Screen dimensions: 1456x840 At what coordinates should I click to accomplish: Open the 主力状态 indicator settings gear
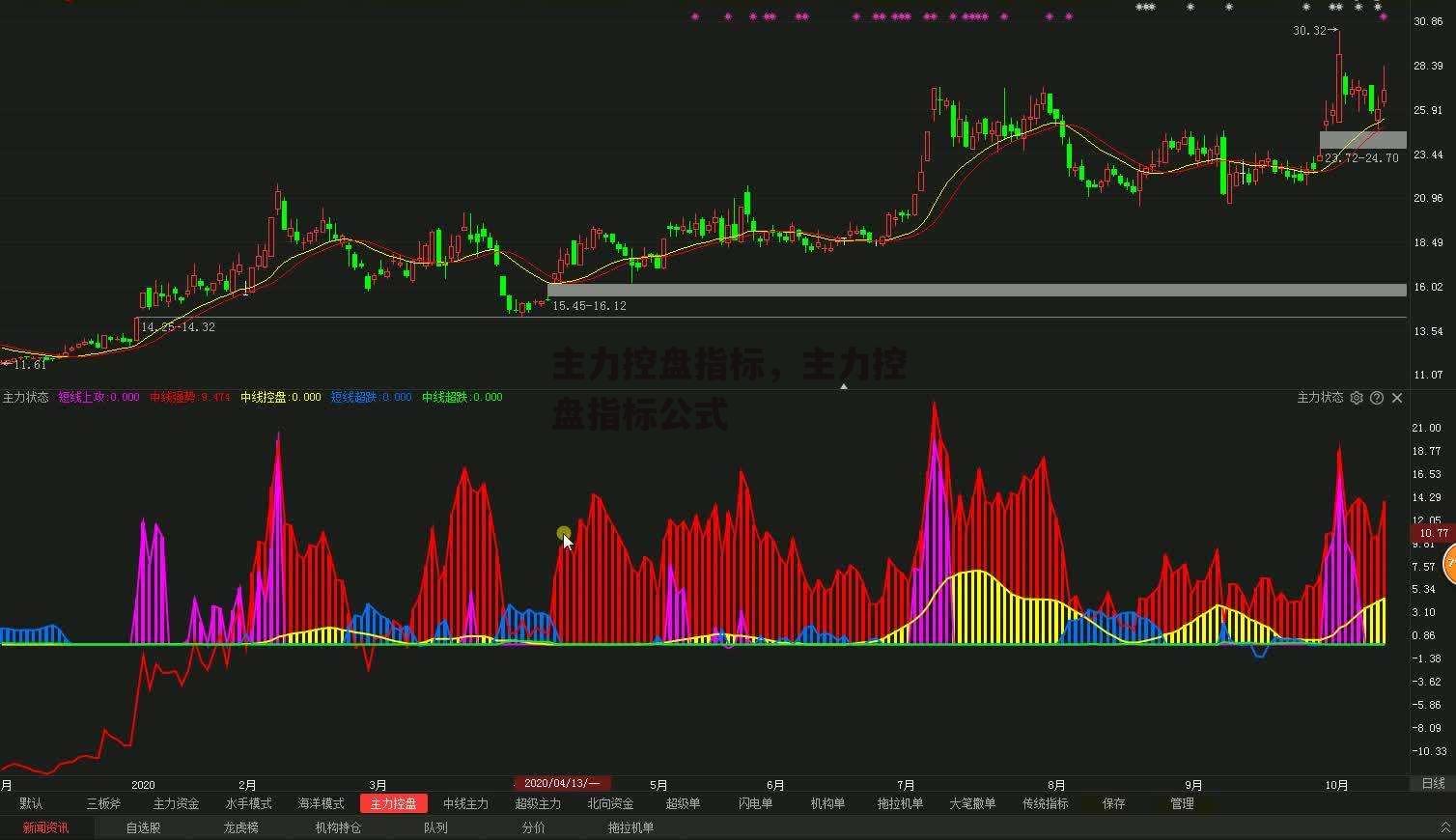pyautogui.click(x=1357, y=398)
